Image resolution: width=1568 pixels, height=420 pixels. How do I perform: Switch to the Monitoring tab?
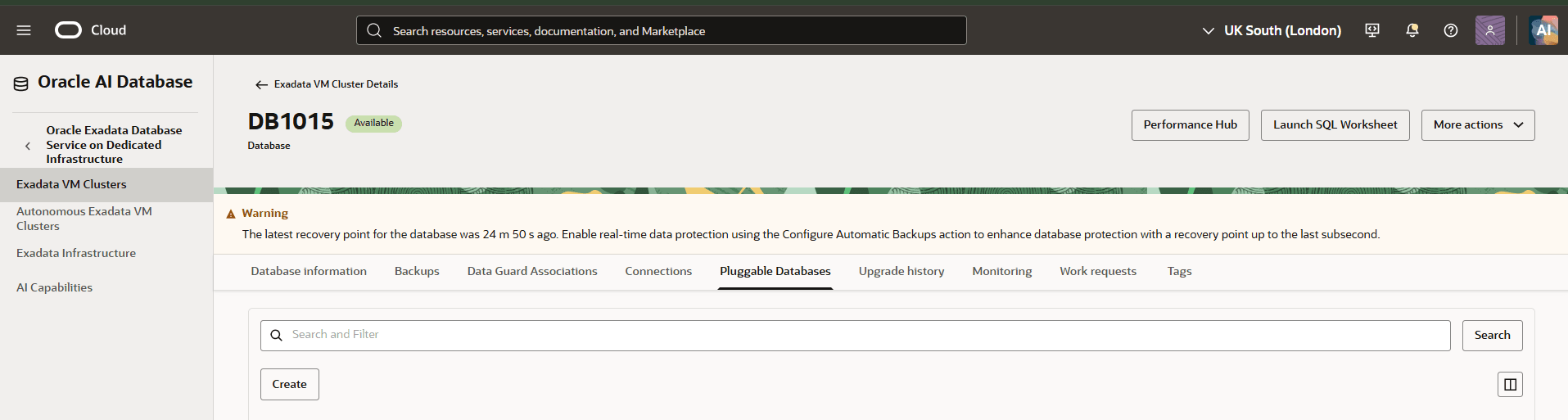click(1002, 271)
